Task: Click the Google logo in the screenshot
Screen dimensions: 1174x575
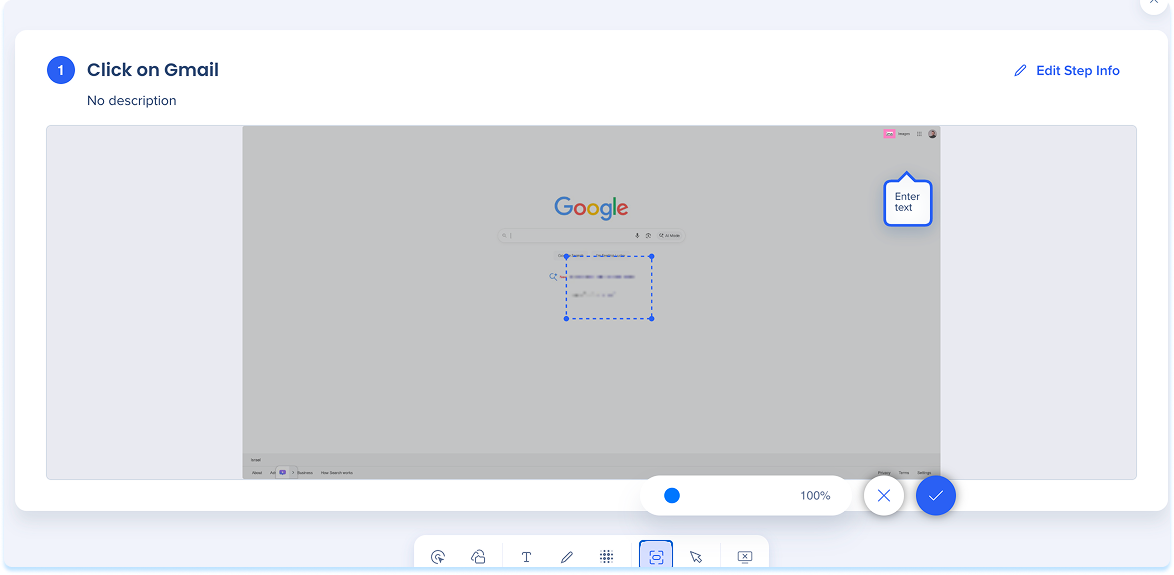Action: [x=591, y=208]
